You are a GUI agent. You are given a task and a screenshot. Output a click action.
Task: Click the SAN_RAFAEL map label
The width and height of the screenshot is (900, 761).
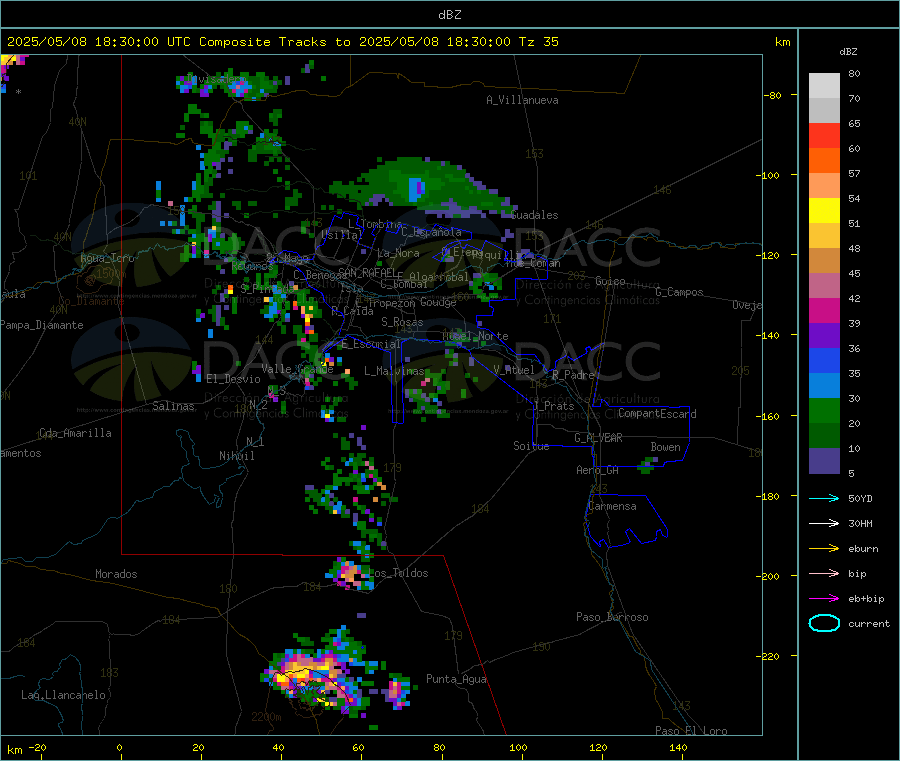367,272
